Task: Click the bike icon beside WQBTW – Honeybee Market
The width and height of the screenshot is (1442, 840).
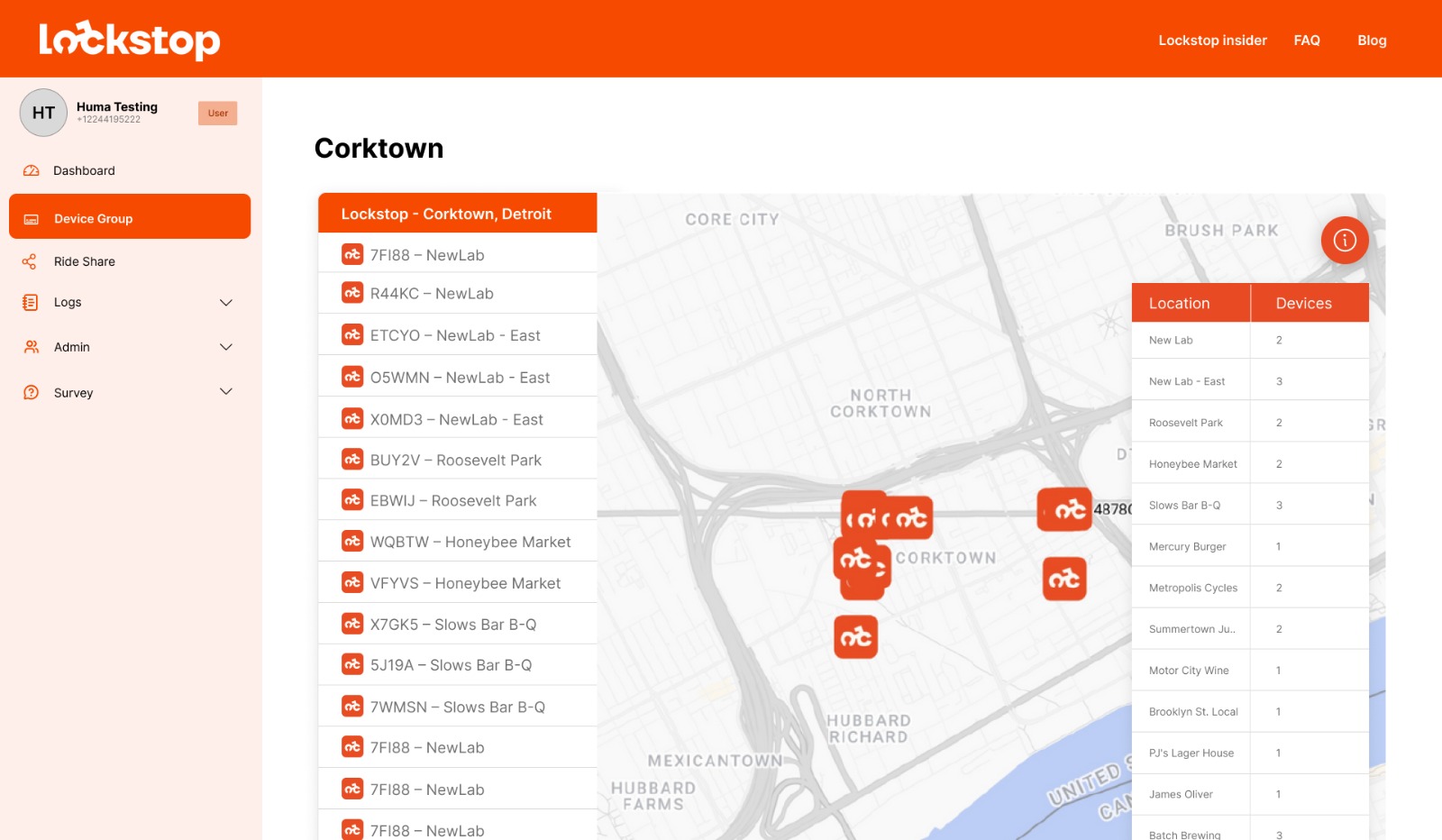Action: click(352, 542)
